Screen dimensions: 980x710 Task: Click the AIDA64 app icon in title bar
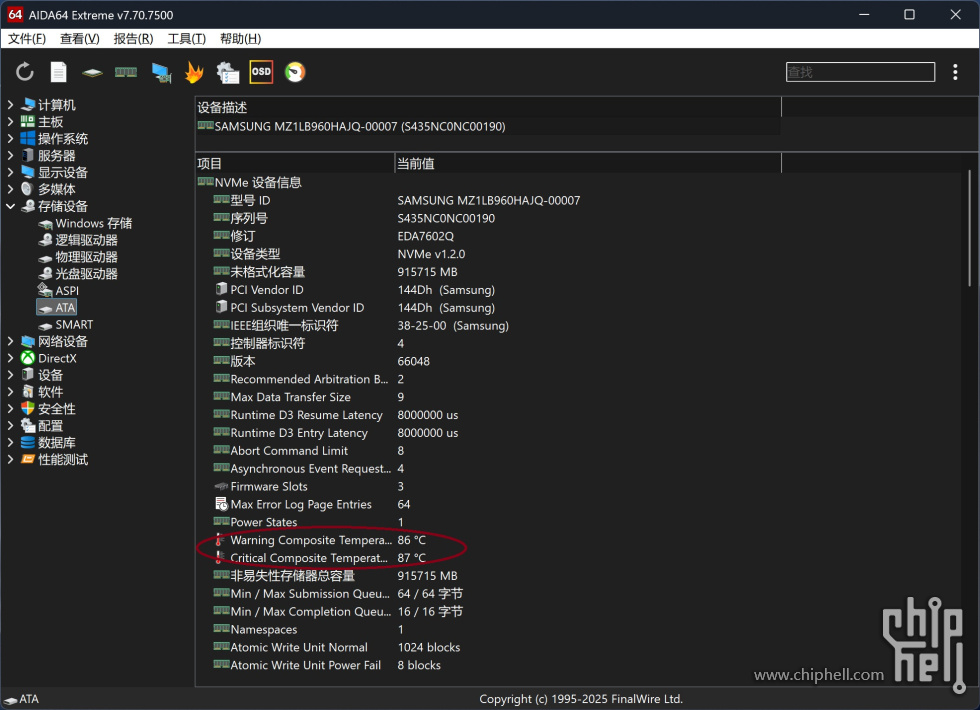[15, 14]
